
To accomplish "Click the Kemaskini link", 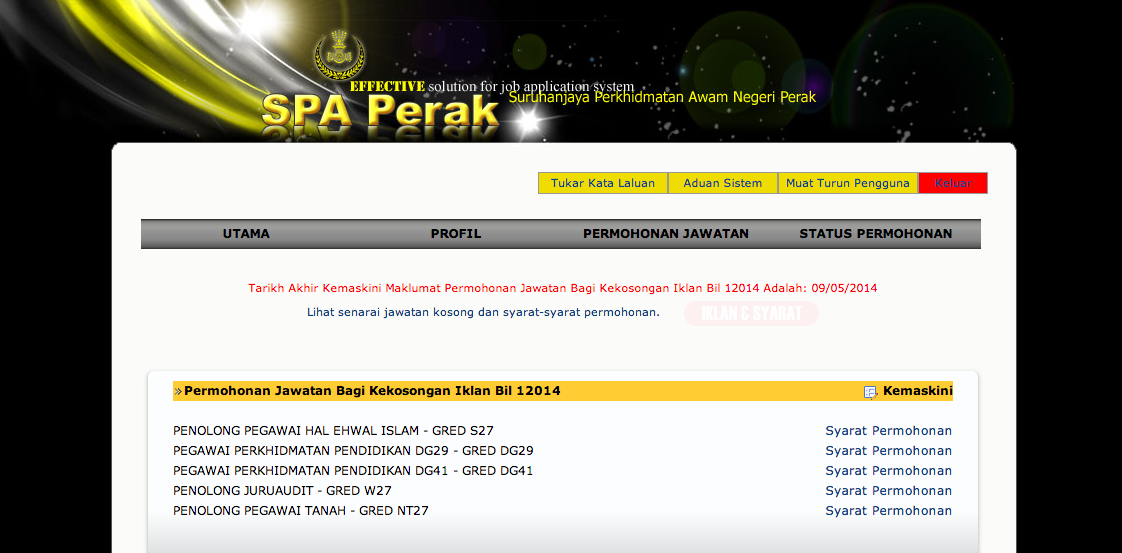I will point(917,391).
